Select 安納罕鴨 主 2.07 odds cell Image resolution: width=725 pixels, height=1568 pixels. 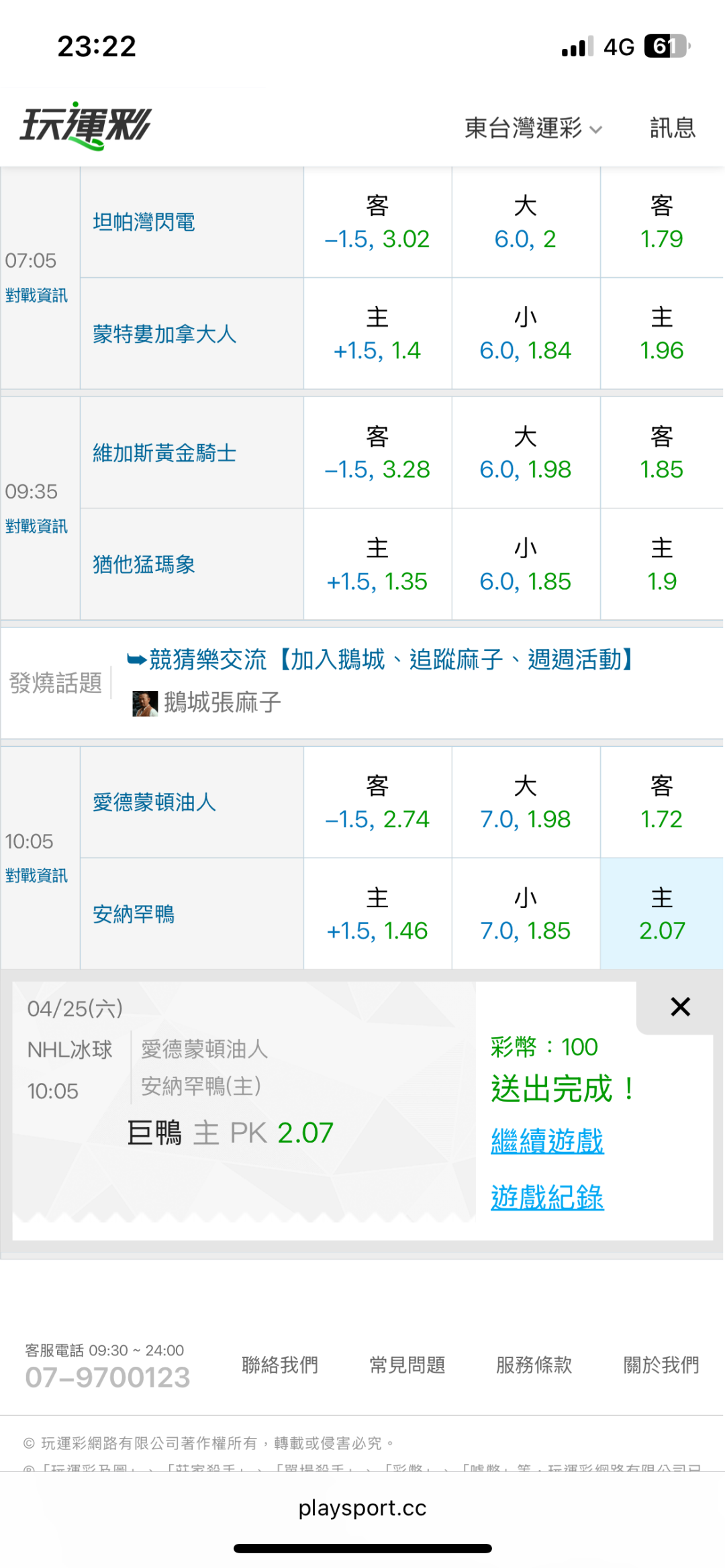tap(661, 914)
